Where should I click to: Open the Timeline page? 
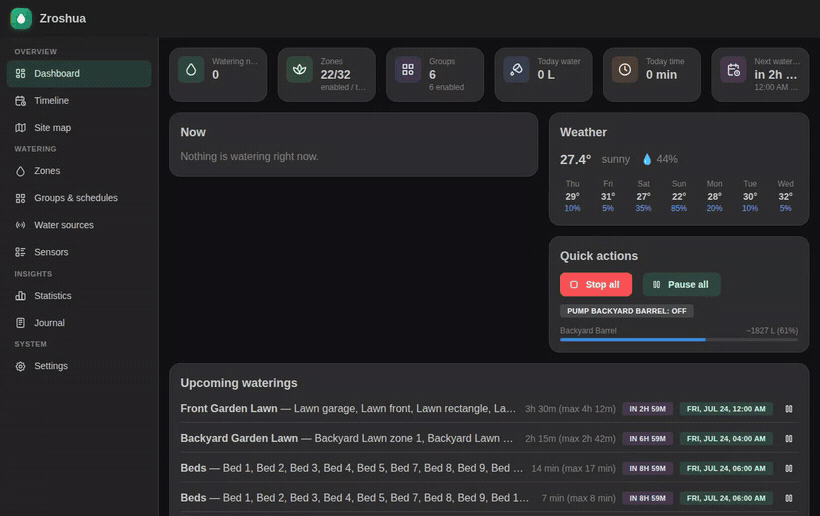(79, 101)
